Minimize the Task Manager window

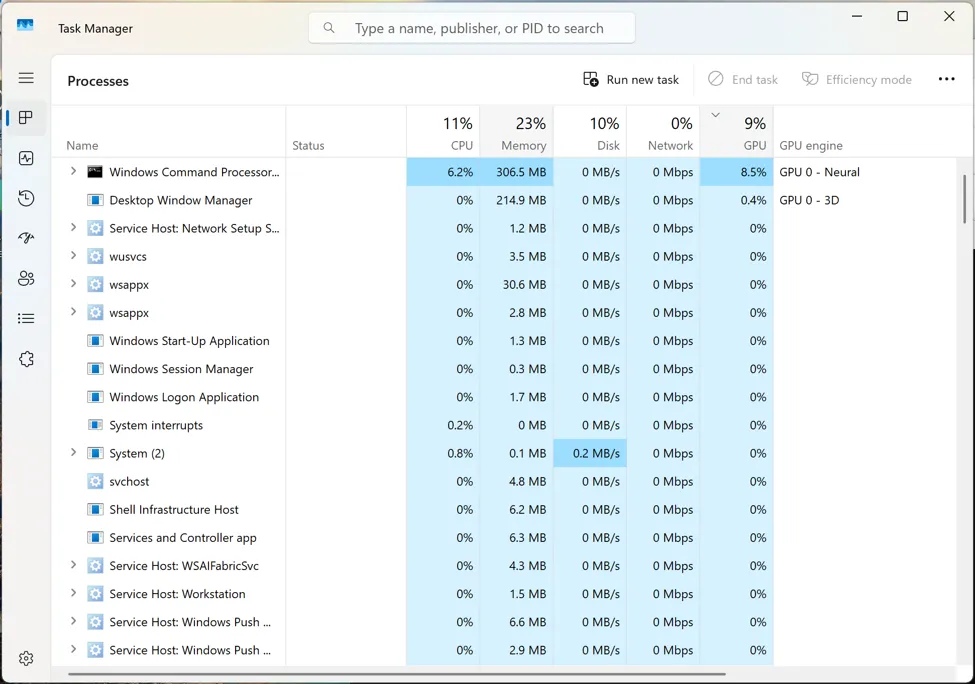[x=857, y=16]
